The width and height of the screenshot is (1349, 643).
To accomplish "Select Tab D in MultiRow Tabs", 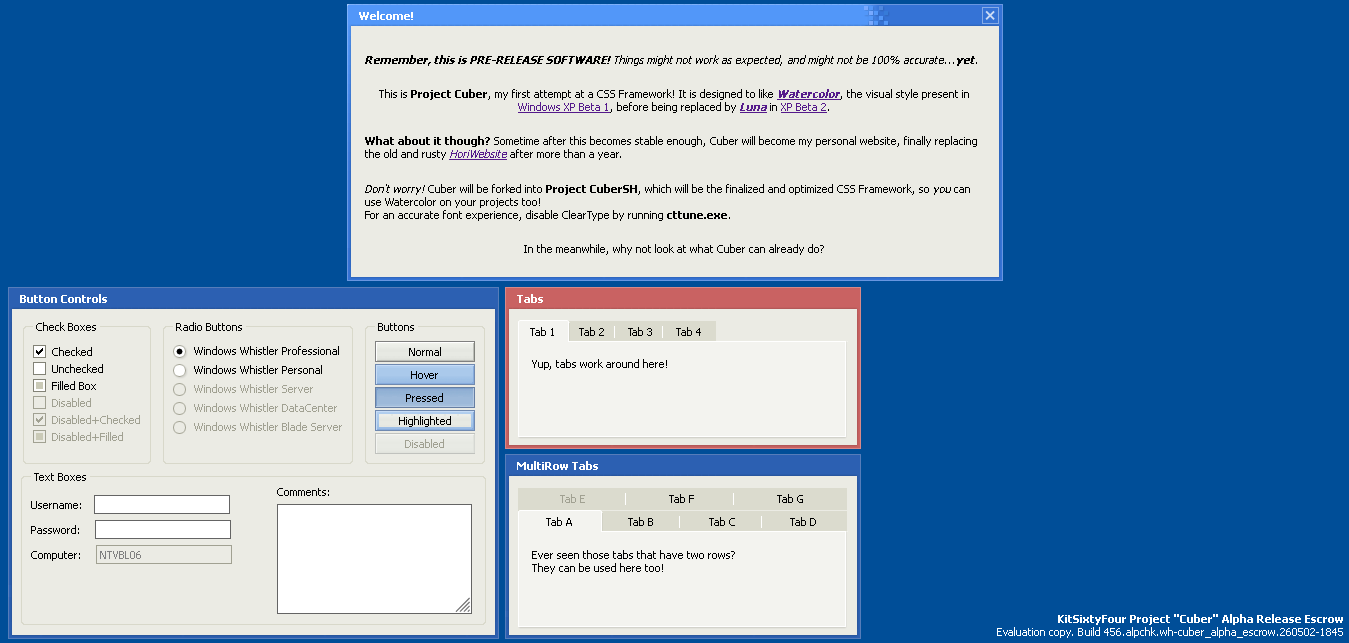I will pyautogui.click(x=803, y=522).
